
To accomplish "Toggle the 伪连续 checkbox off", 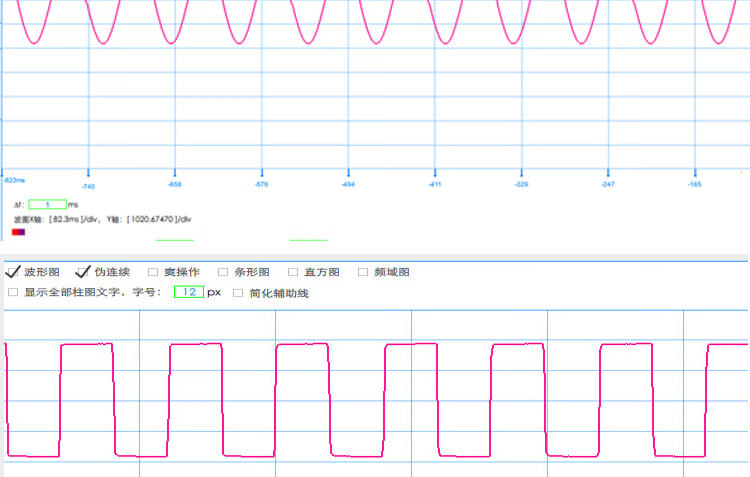I will [x=83, y=272].
